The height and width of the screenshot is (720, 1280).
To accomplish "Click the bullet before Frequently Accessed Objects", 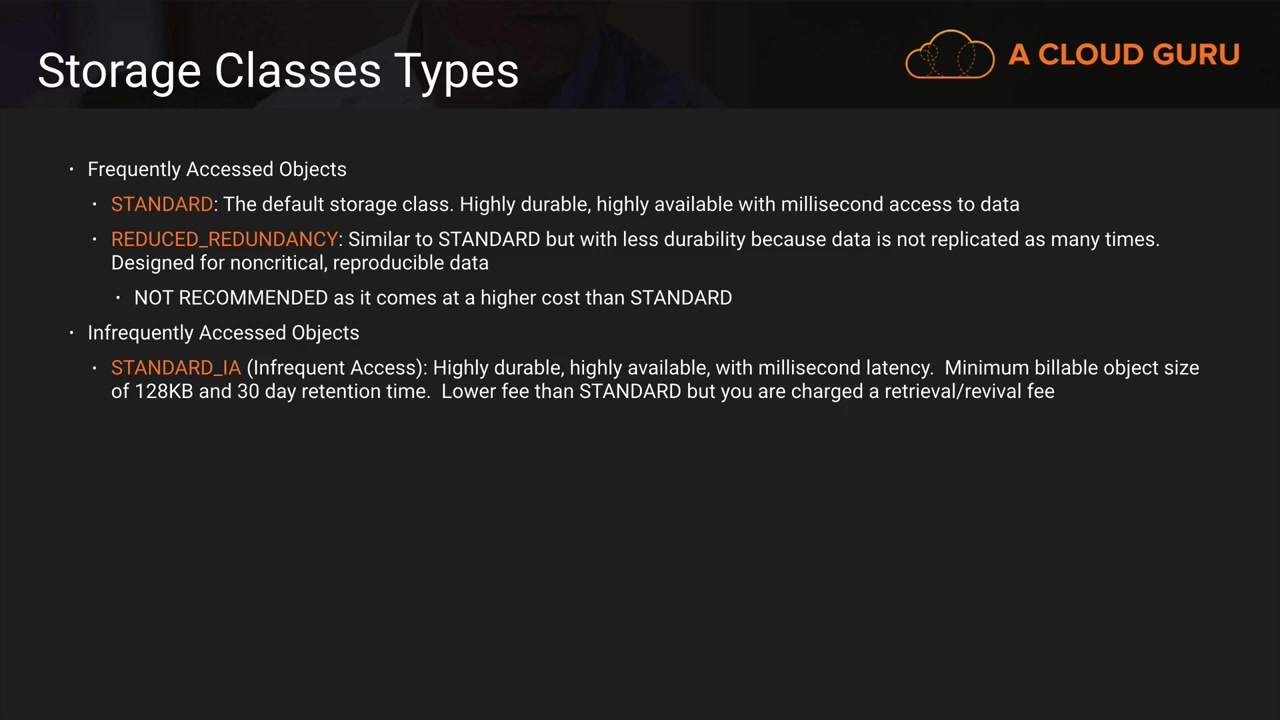I will (72, 169).
